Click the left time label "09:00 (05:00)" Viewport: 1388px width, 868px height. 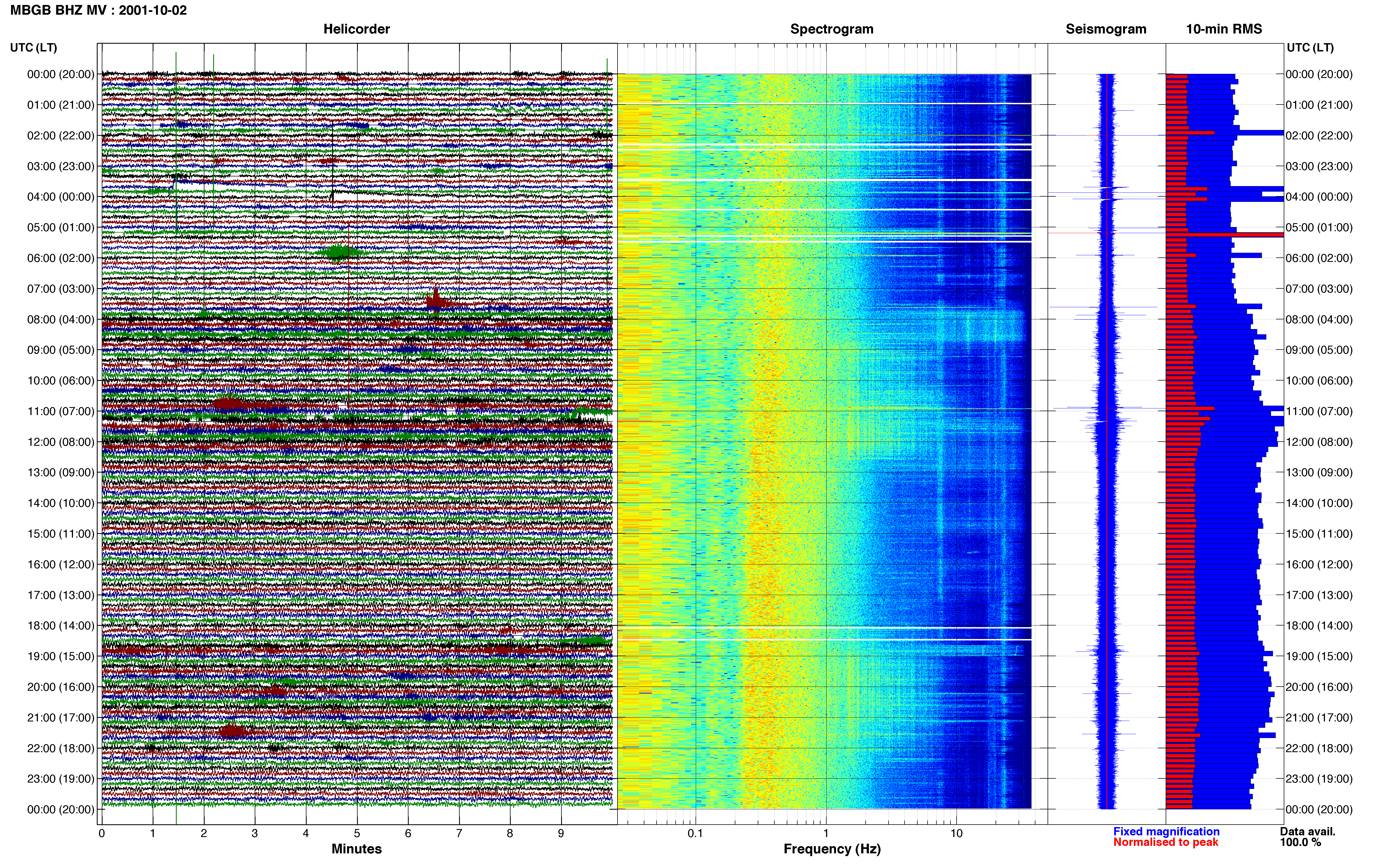click(x=61, y=350)
